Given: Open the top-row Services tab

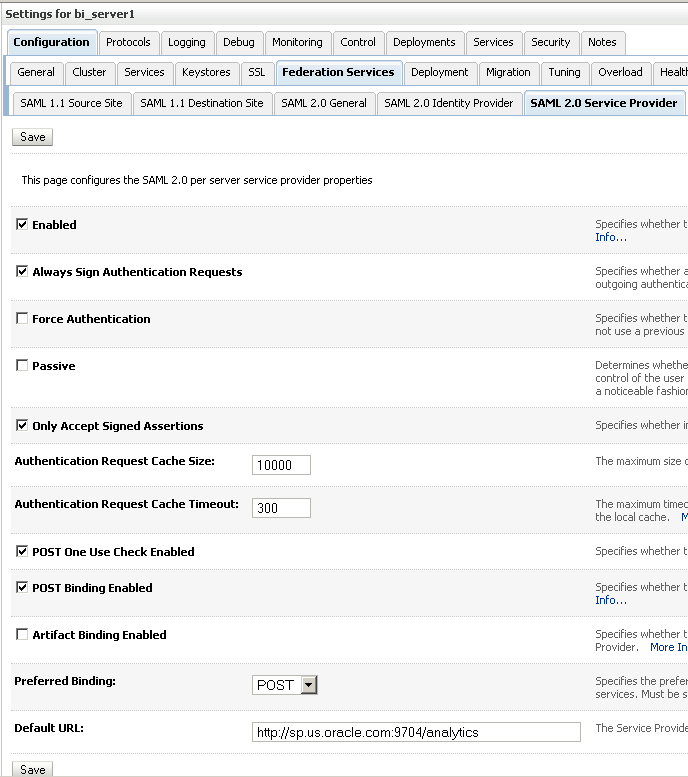Looking at the screenshot, I should coord(493,43).
